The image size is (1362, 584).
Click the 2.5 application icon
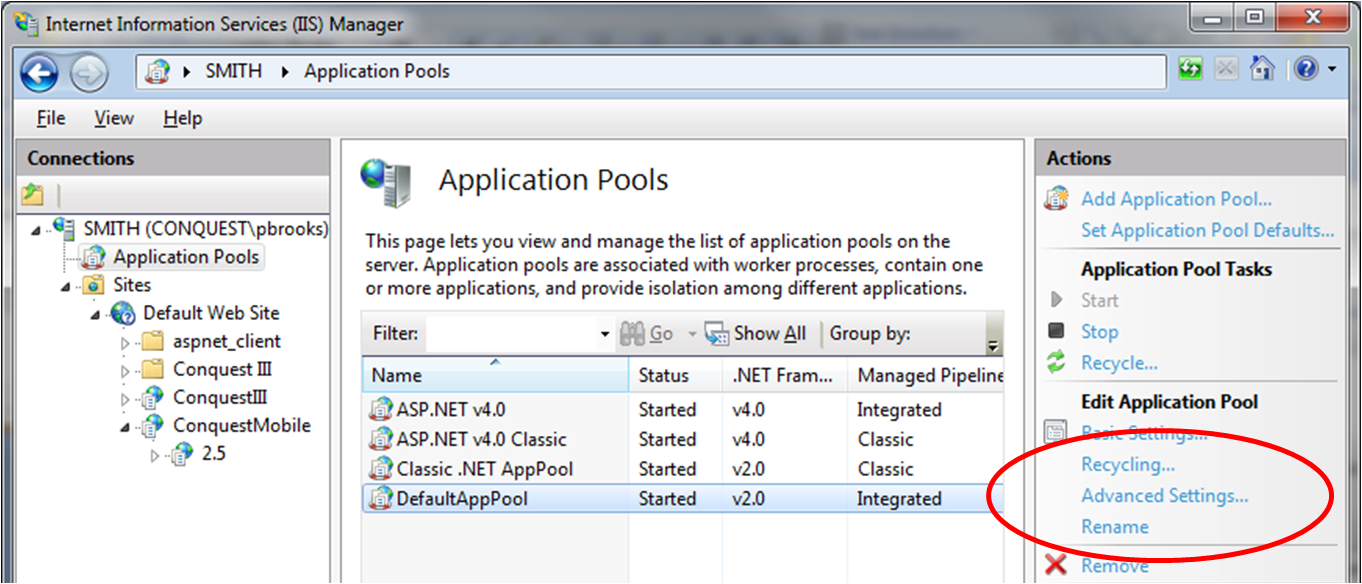click(182, 454)
